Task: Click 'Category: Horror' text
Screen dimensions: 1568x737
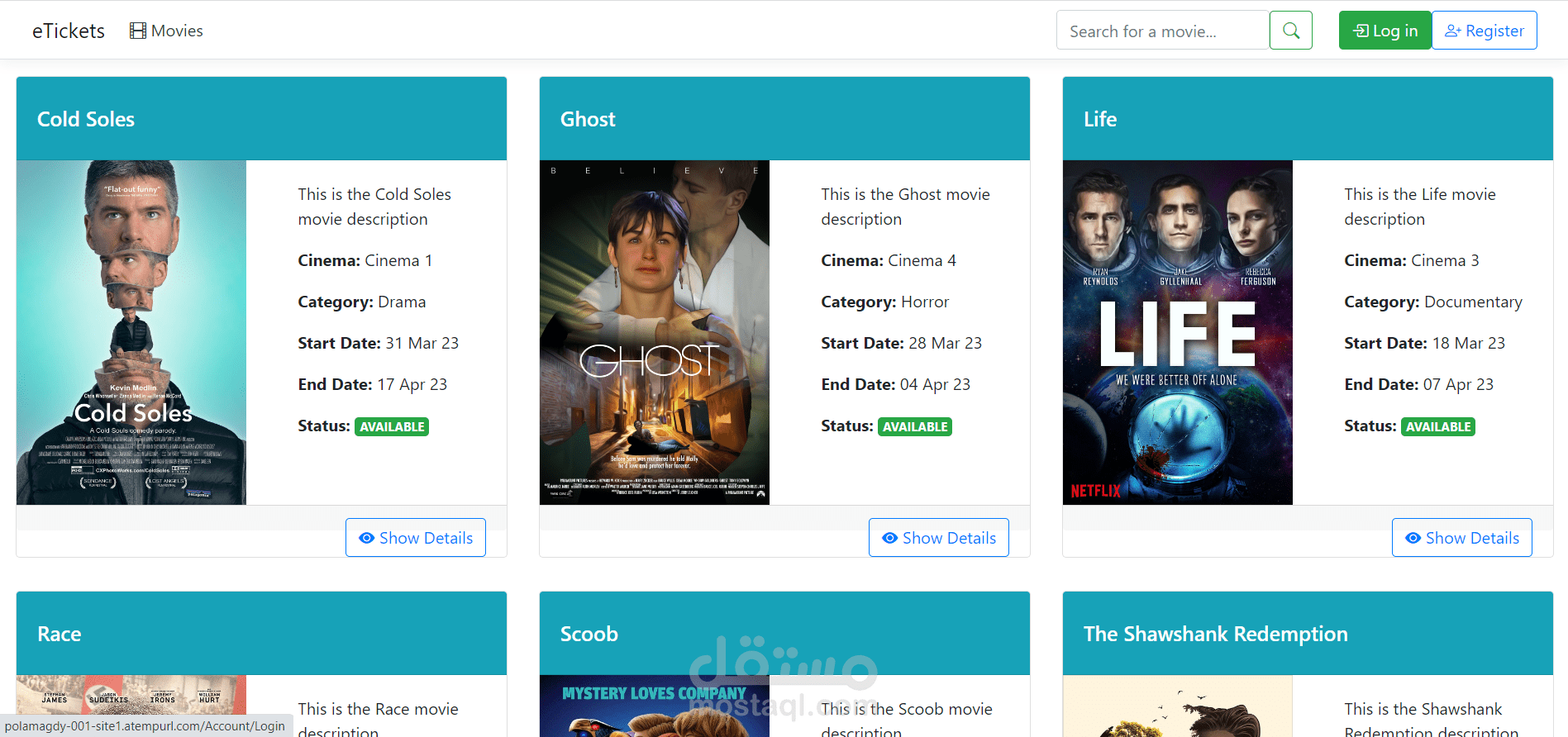Action: point(885,302)
